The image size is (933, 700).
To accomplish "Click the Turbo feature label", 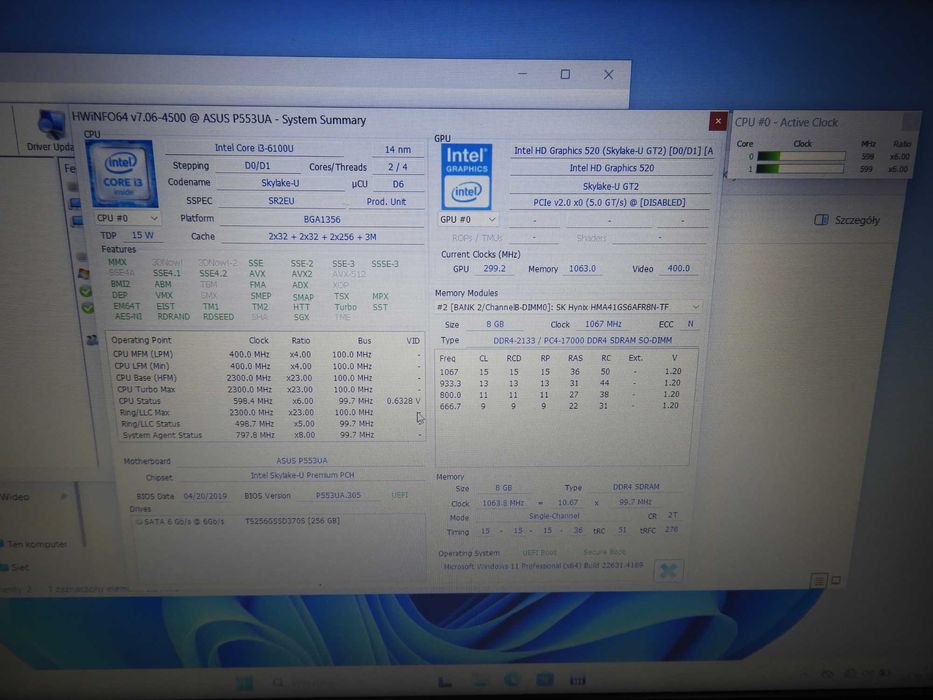I will click(x=345, y=307).
